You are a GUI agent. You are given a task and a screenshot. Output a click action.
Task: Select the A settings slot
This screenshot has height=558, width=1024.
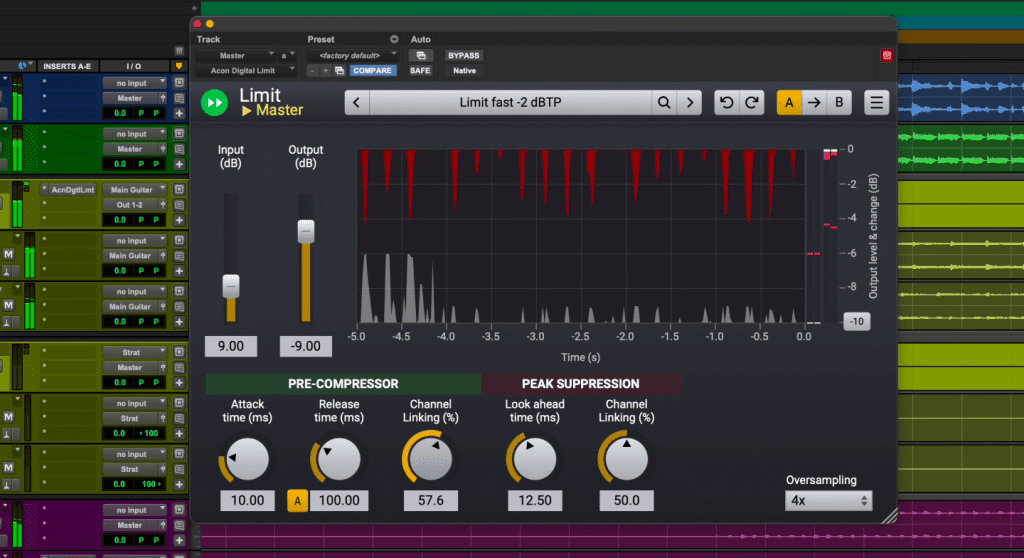click(x=789, y=103)
